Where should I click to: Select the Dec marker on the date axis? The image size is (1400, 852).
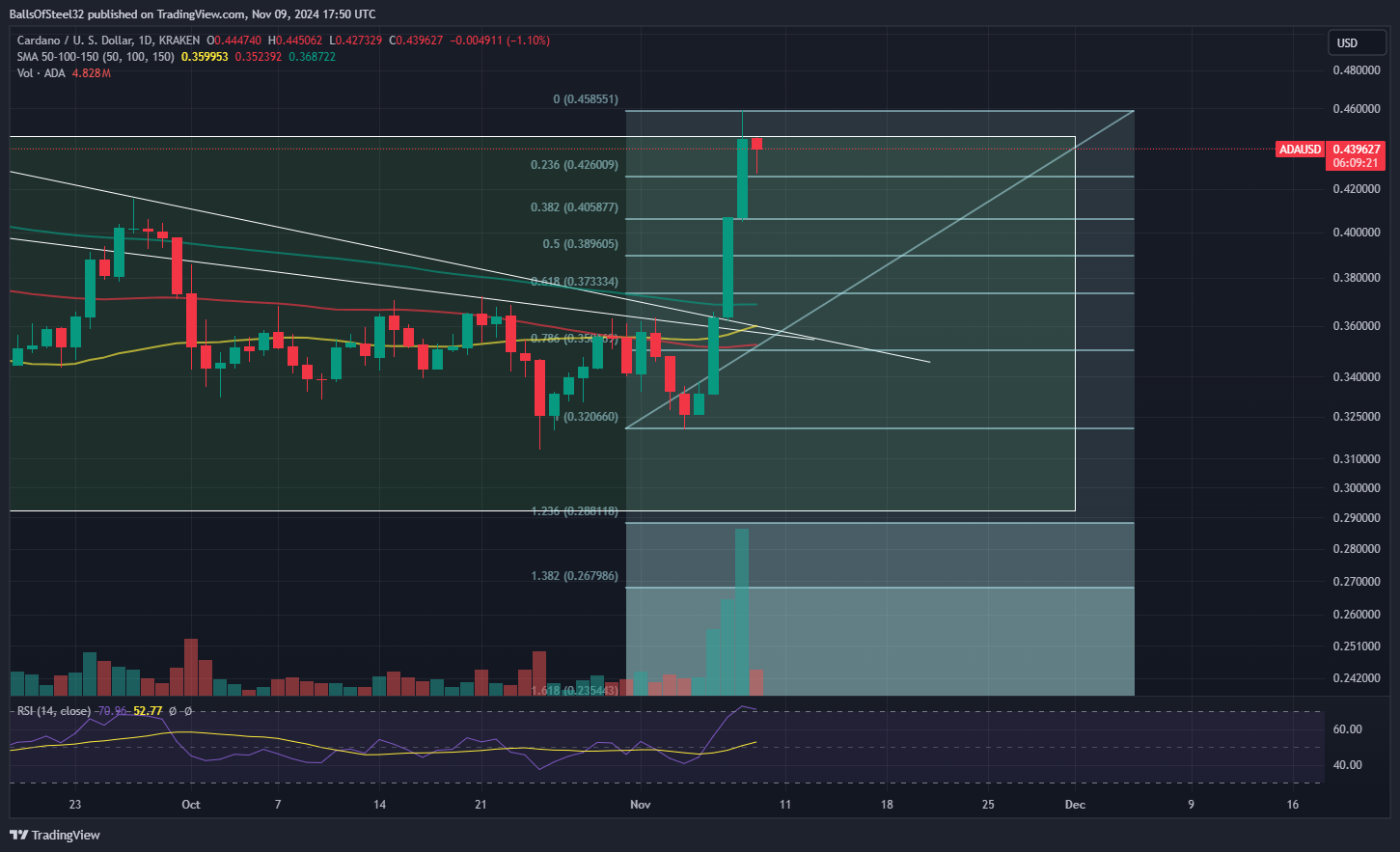coord(1075,805)
